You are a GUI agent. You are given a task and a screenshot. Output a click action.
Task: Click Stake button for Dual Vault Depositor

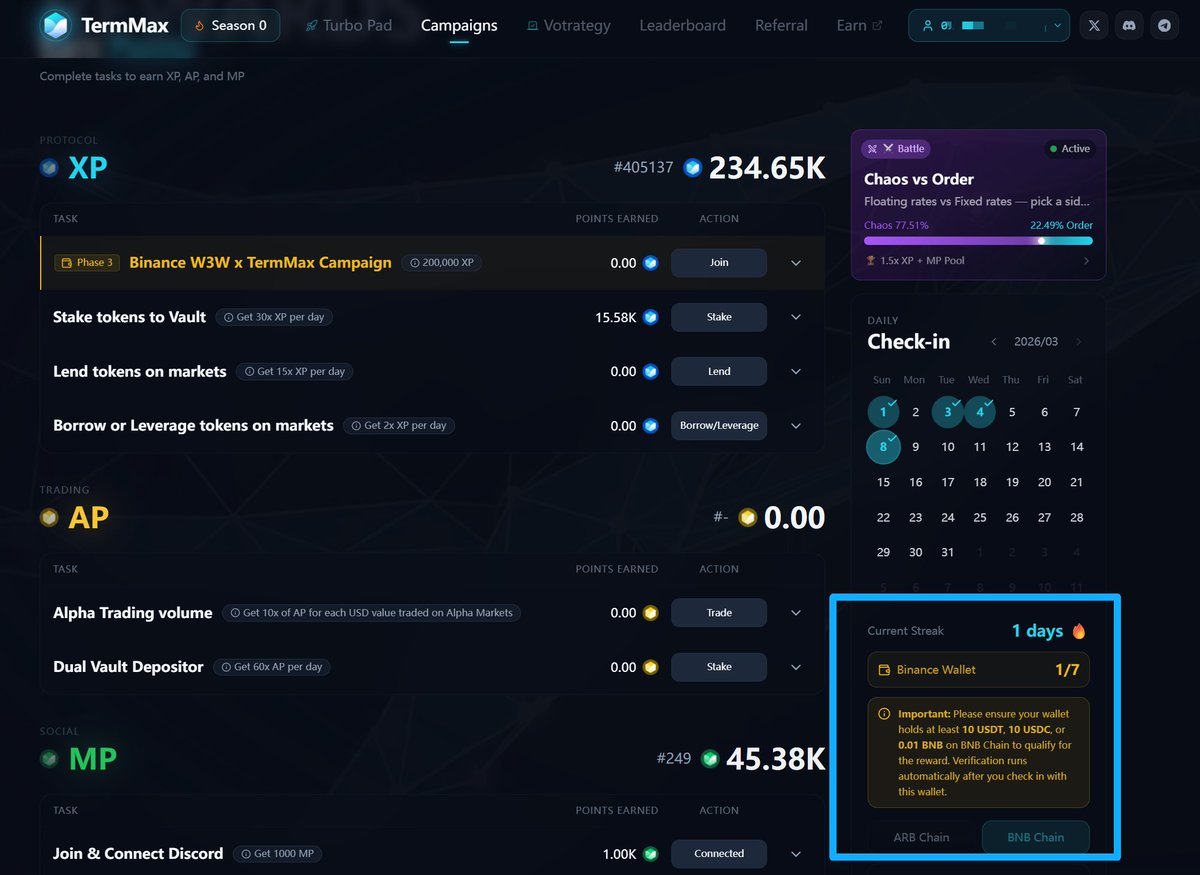tap(719, 667)
